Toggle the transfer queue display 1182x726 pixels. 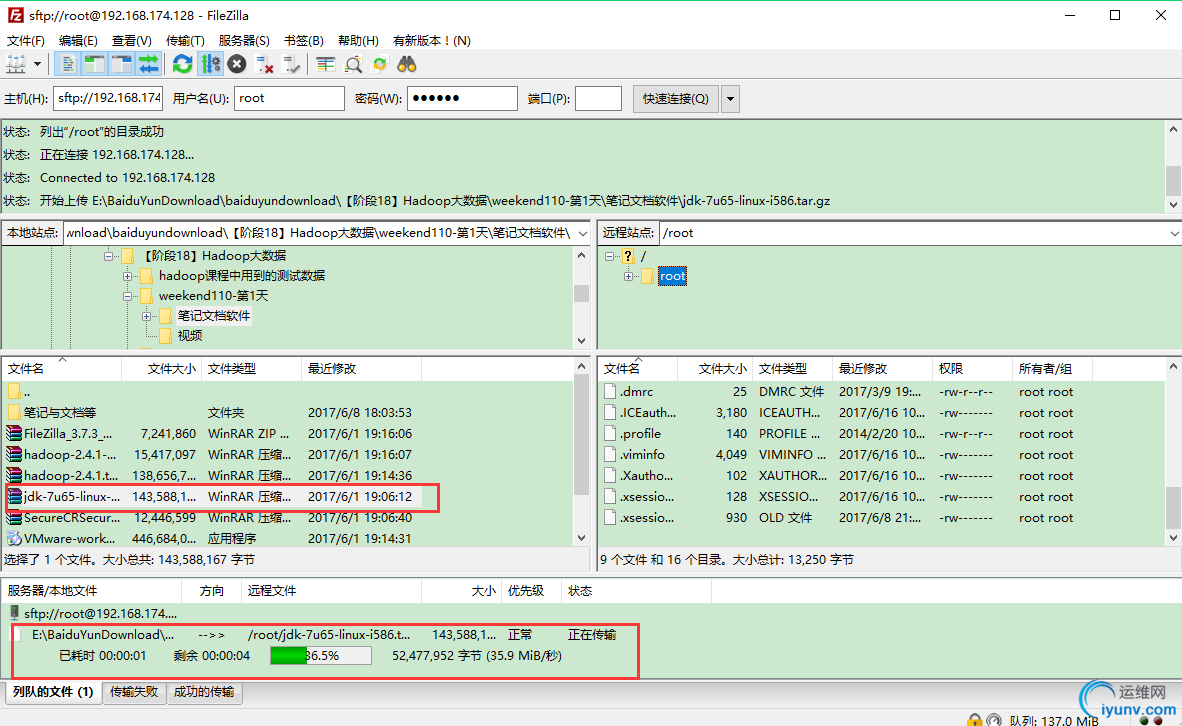point(149,65)
